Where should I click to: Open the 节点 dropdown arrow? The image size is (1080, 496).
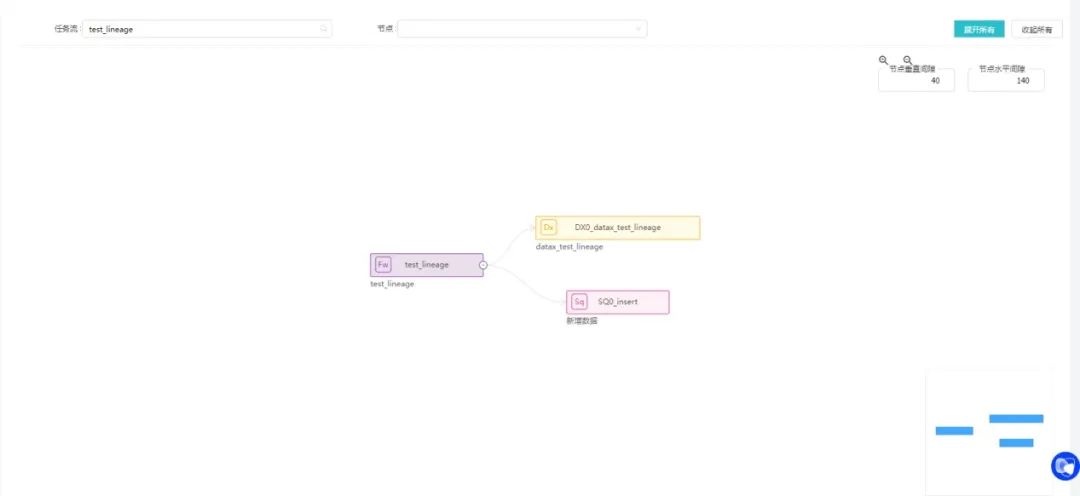tap(638, 29)
